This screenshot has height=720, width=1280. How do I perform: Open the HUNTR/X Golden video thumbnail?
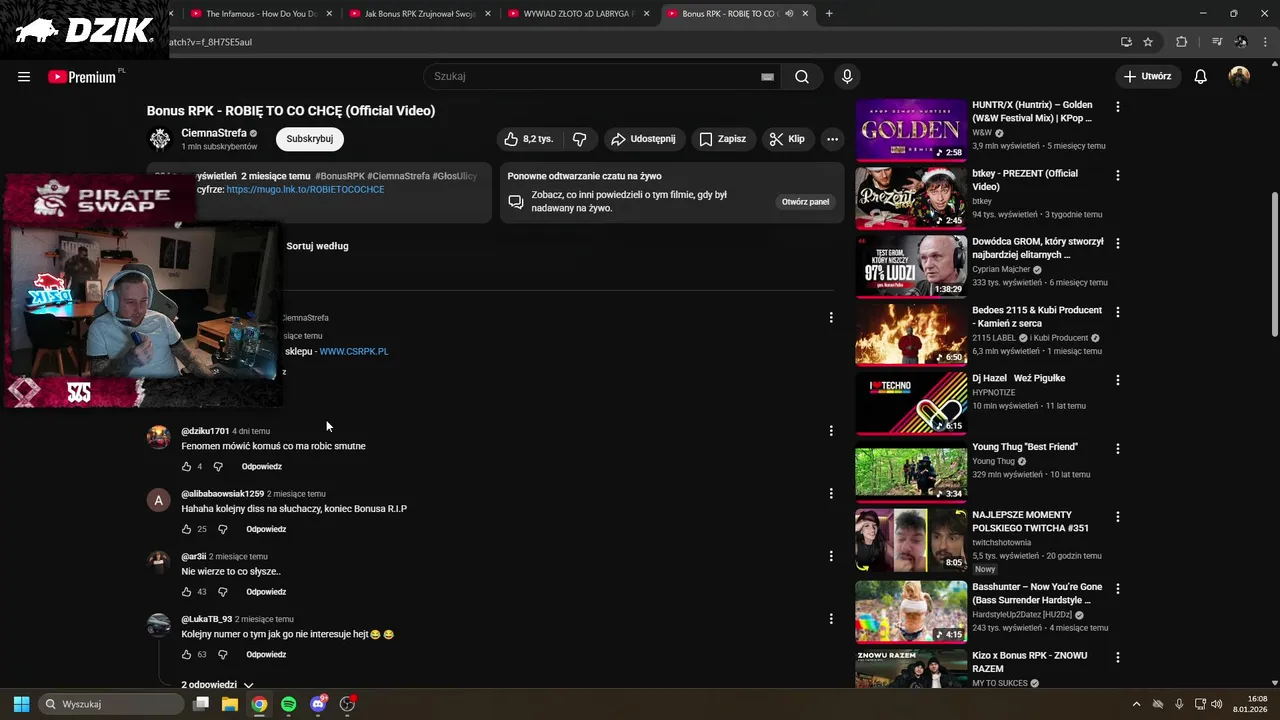(x=911, y=130)
